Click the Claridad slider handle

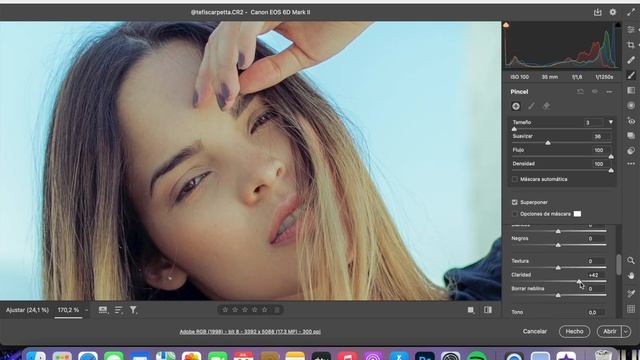pyautogui.click(x=579, y=282)
